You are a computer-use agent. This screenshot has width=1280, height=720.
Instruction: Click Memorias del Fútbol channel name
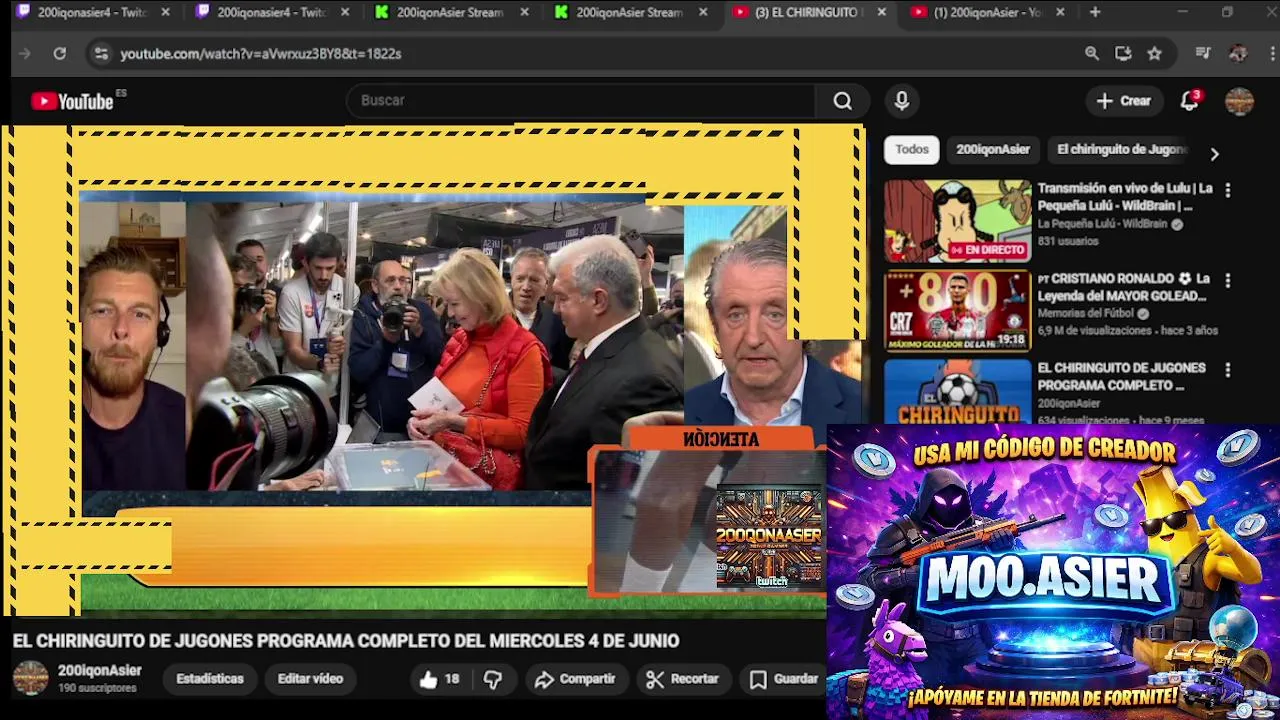tap(1086, 314)
